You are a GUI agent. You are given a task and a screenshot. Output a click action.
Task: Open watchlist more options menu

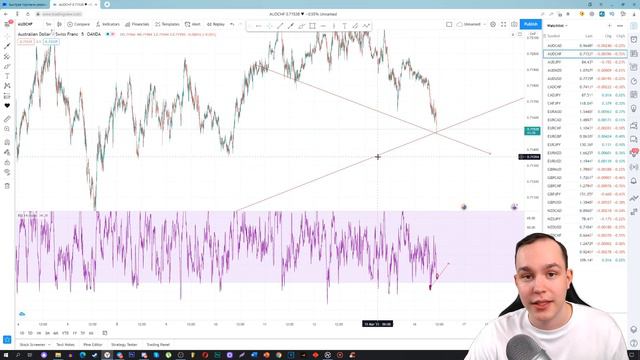point(620,26)
